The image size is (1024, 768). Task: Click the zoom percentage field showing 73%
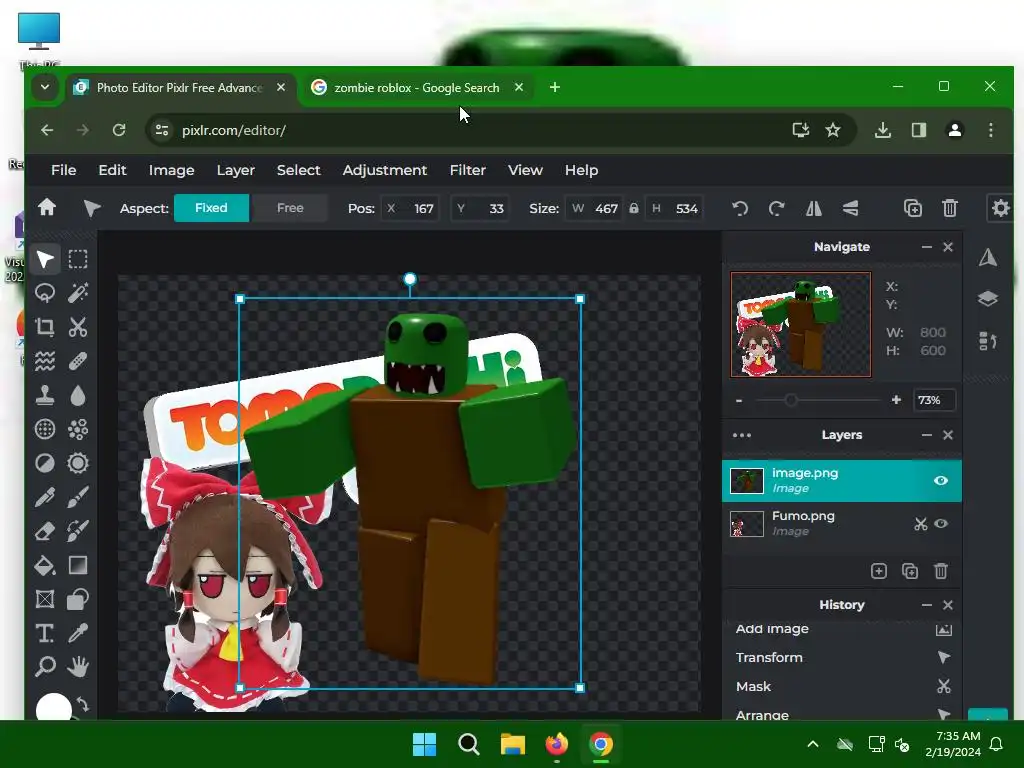934,400
